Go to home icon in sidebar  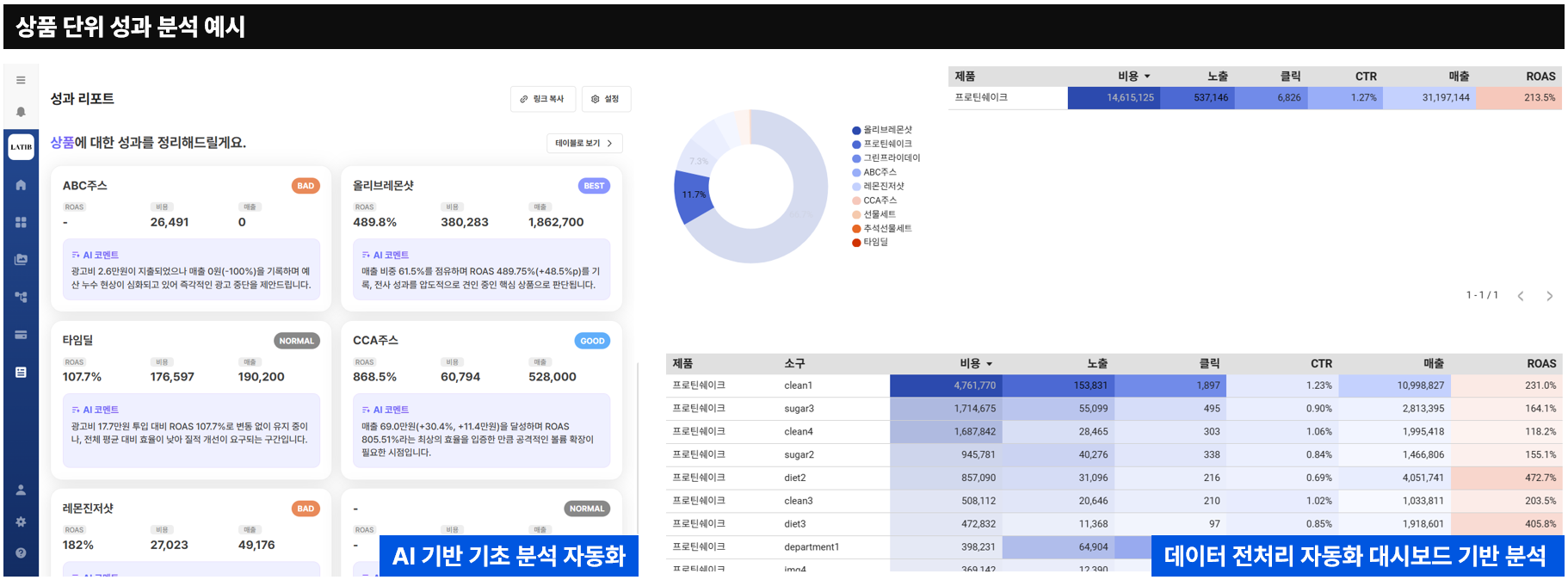tap(21, 185)
